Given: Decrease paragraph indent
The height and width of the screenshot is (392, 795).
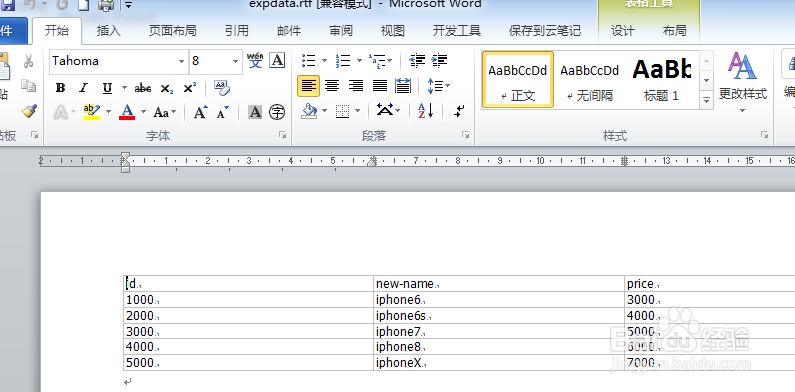Looking at the screenshot, I should coord(417,61).
